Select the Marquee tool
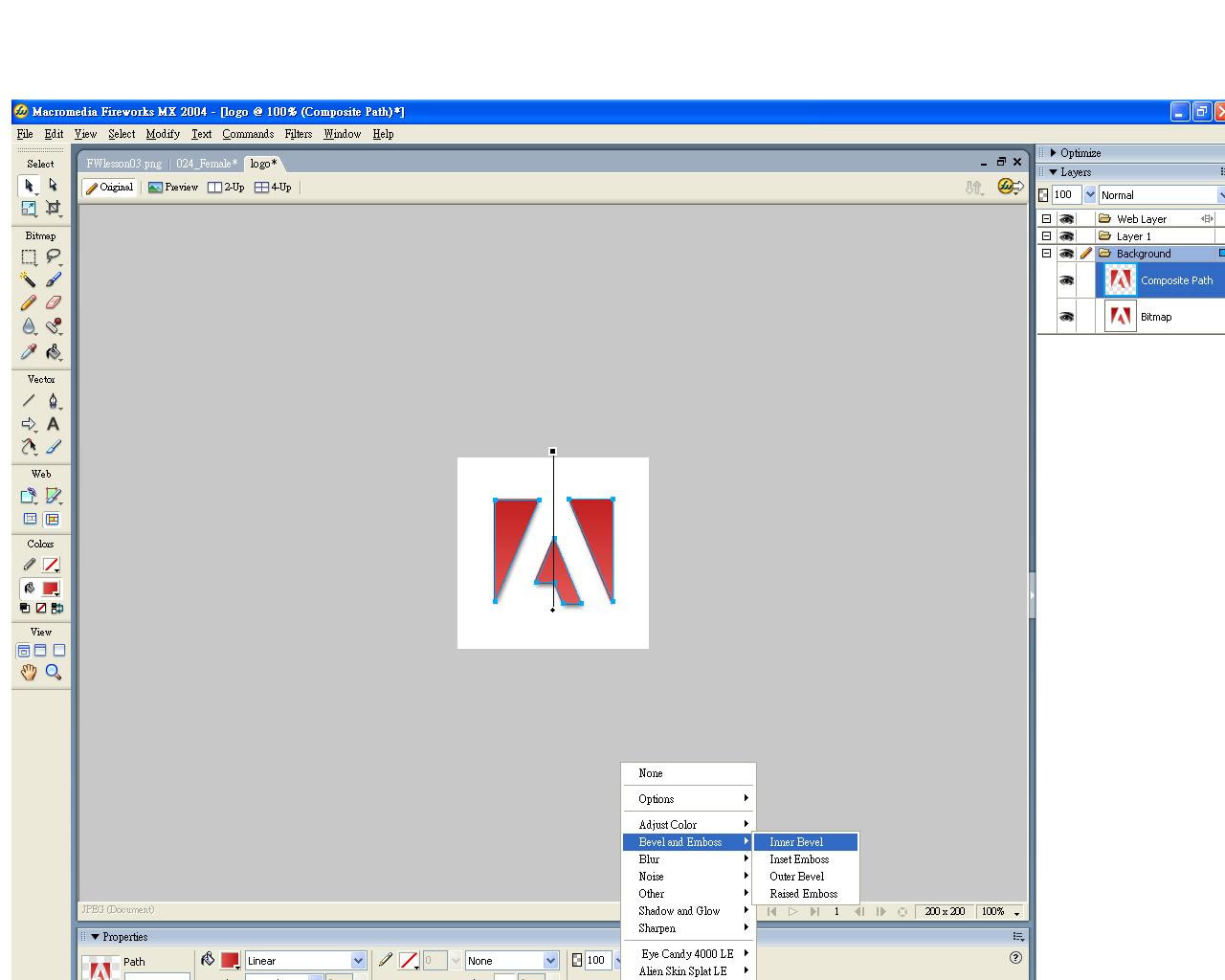This screenshot has height=980, width=1225. tap(29, 256)
